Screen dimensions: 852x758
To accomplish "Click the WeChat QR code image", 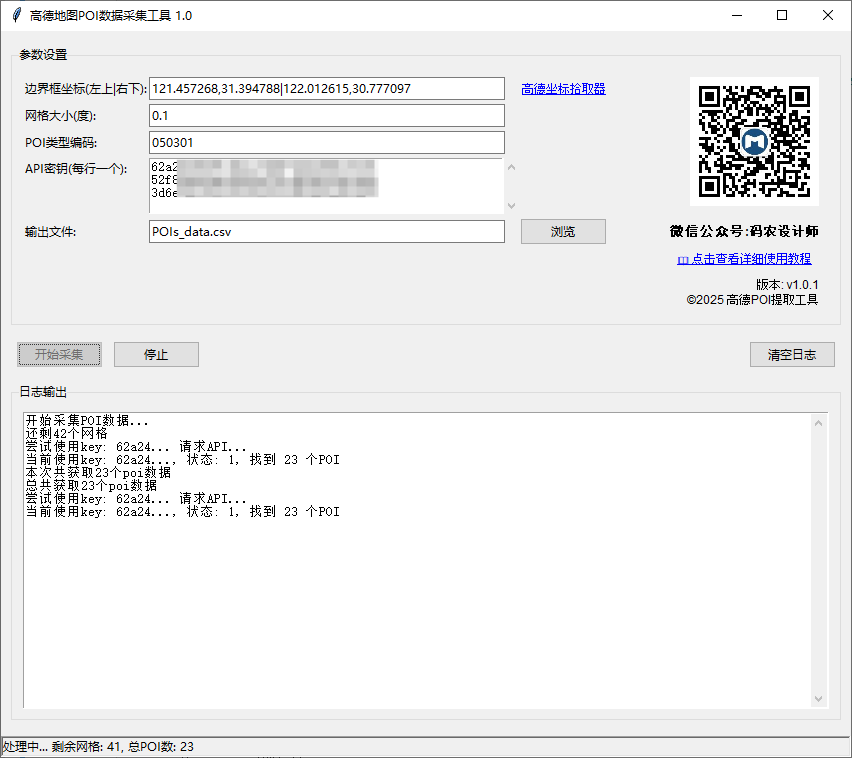I will (754, 141).
